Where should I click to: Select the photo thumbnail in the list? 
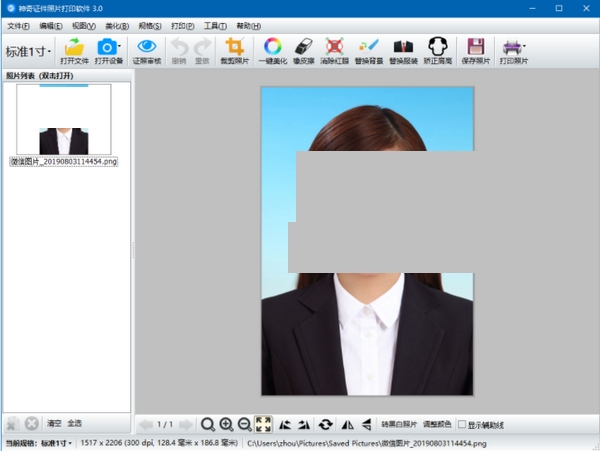click(63, 120)
